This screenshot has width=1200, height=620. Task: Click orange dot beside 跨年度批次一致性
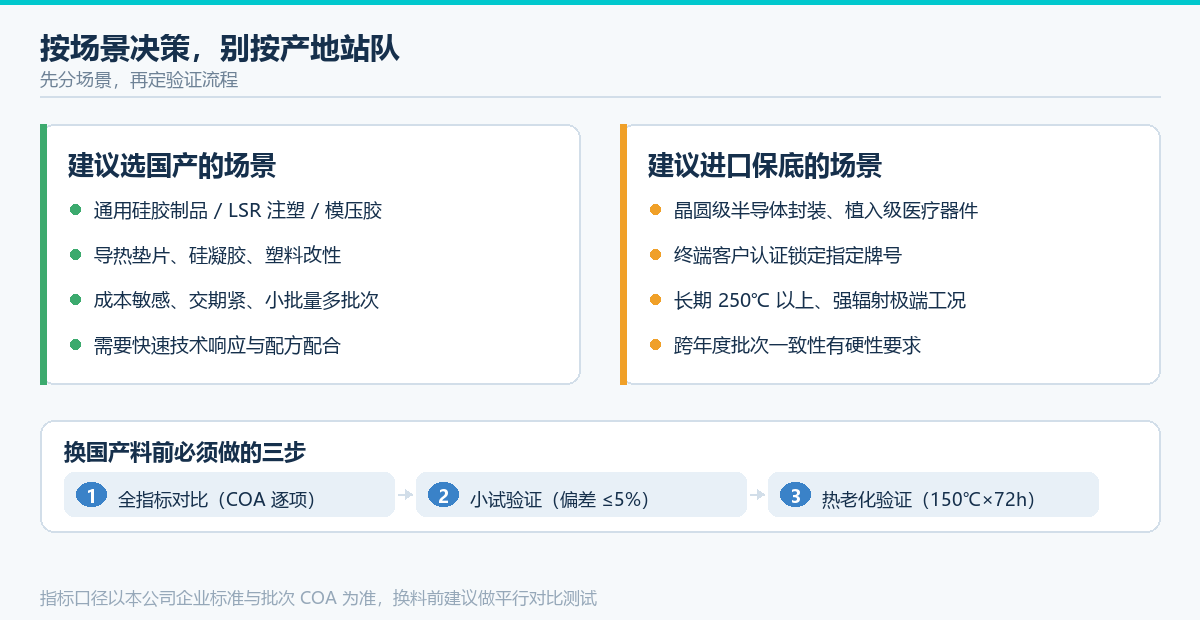coord(655,345)
